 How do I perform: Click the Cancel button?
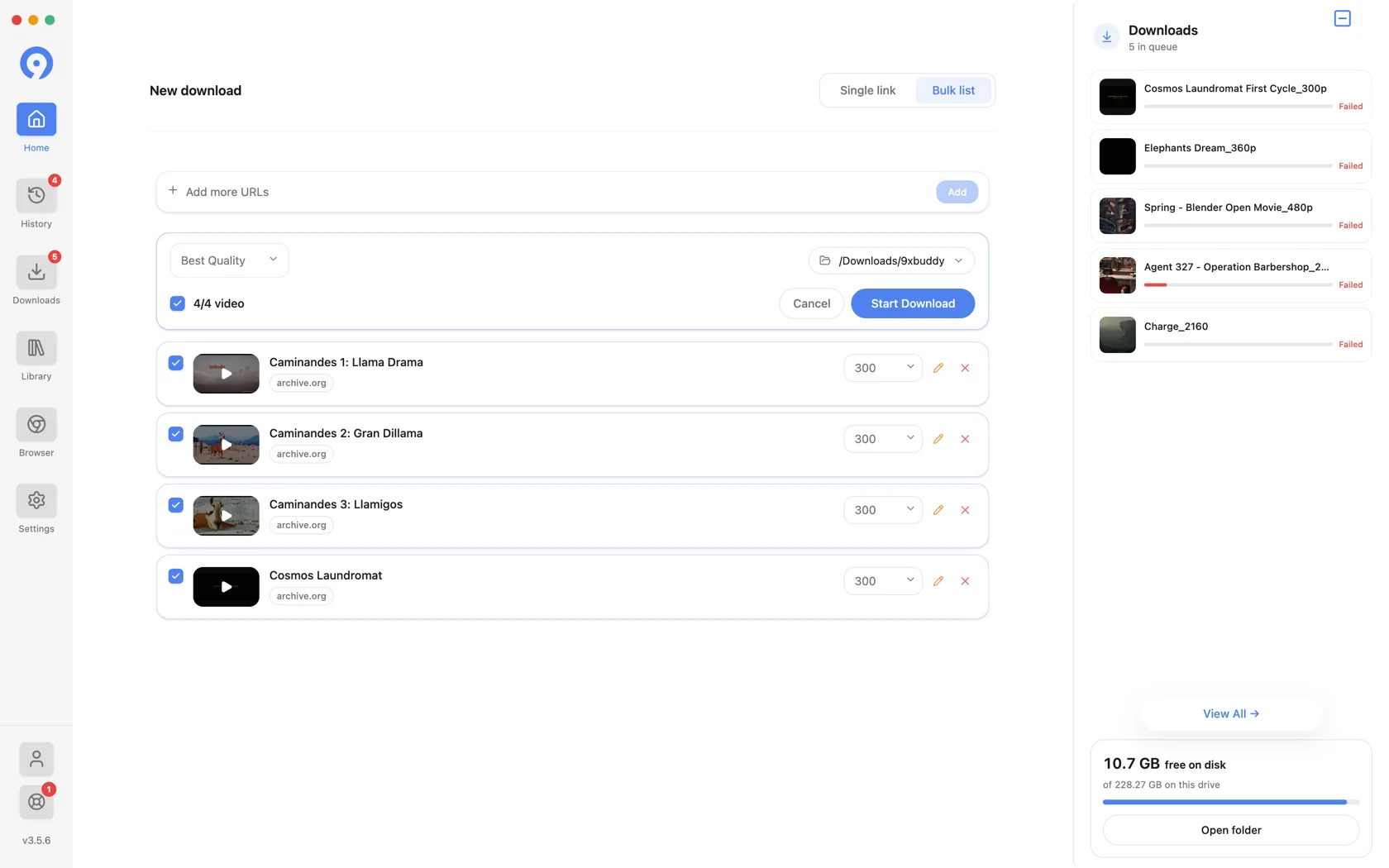point(811,303)
